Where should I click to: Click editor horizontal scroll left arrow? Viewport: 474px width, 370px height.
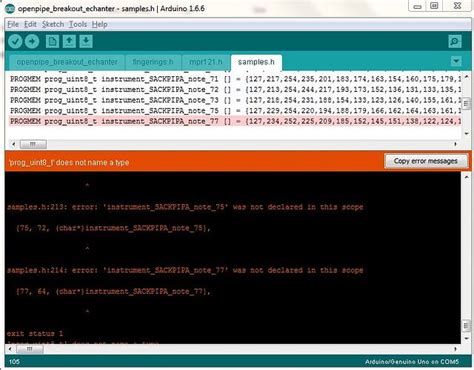(13, 144)
